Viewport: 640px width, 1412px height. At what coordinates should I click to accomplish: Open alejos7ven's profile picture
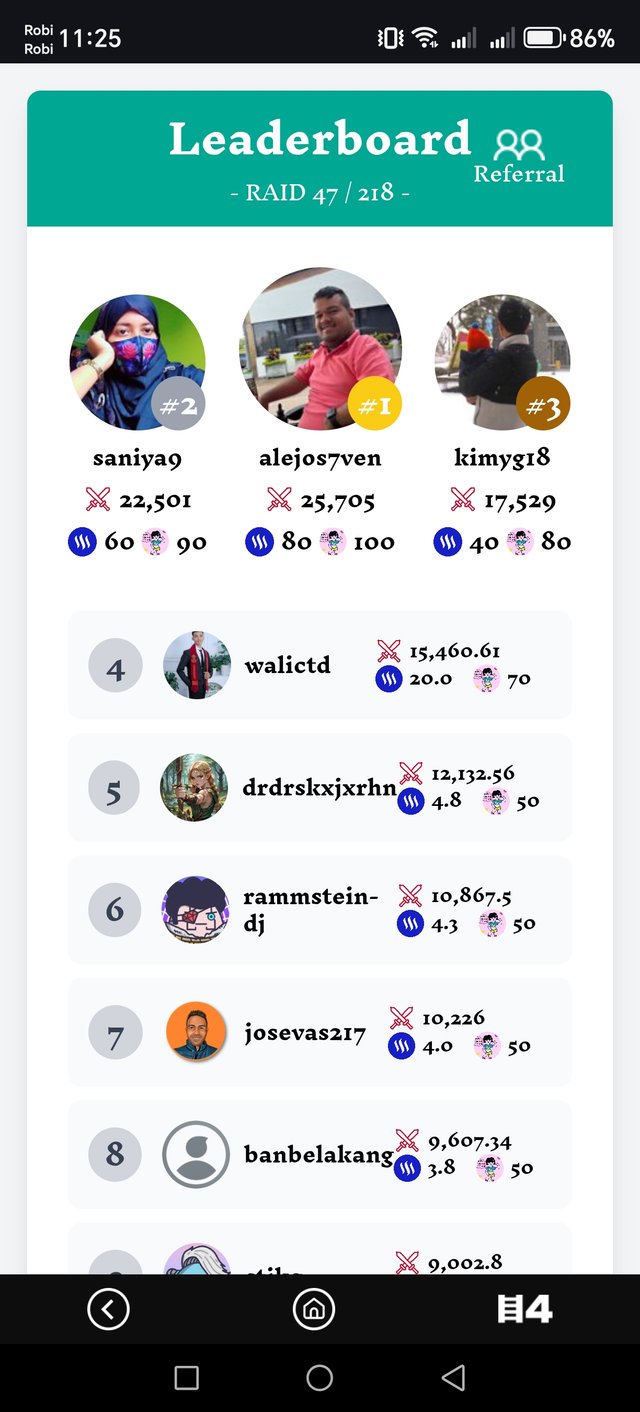(320, 345)
